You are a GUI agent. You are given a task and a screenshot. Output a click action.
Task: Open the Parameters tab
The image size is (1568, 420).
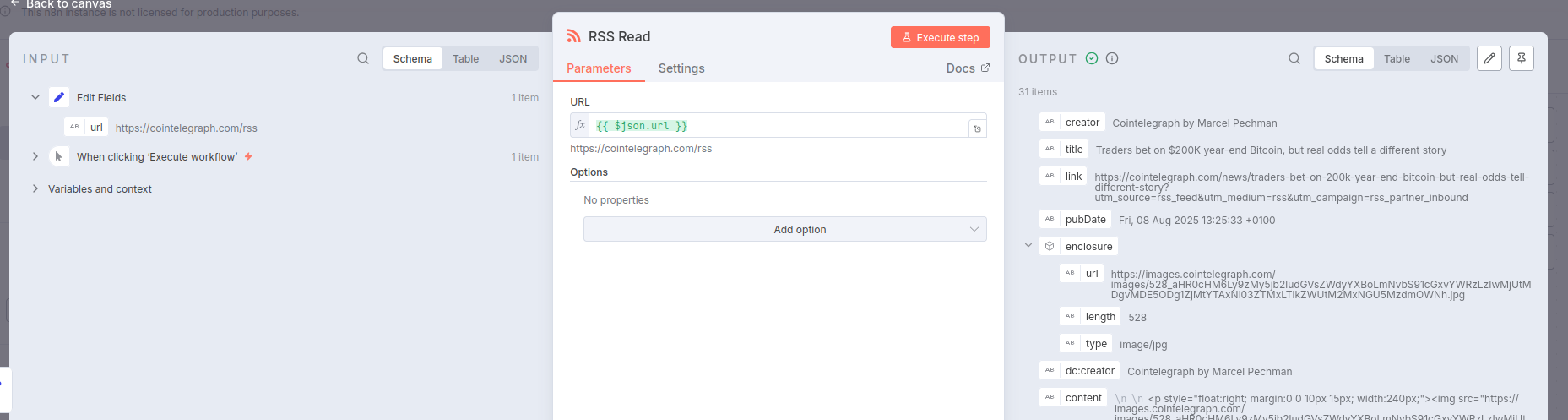pyautogui.click(x=599, y=68)
